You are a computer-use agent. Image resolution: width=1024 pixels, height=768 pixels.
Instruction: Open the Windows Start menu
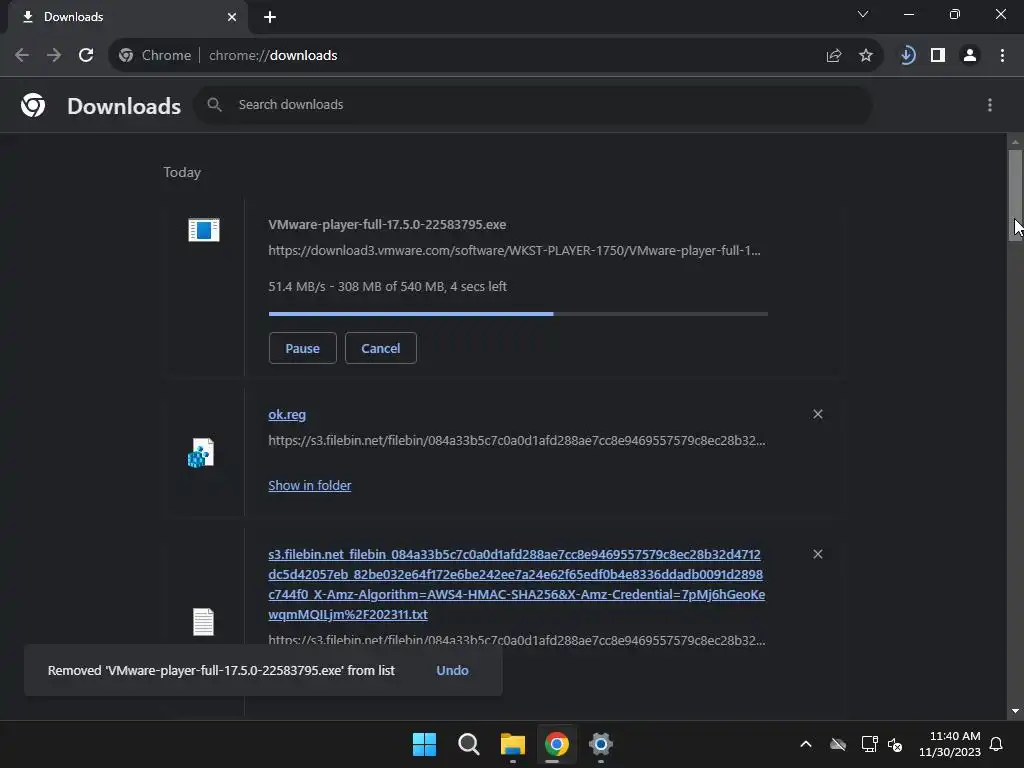tap(424, 744)
